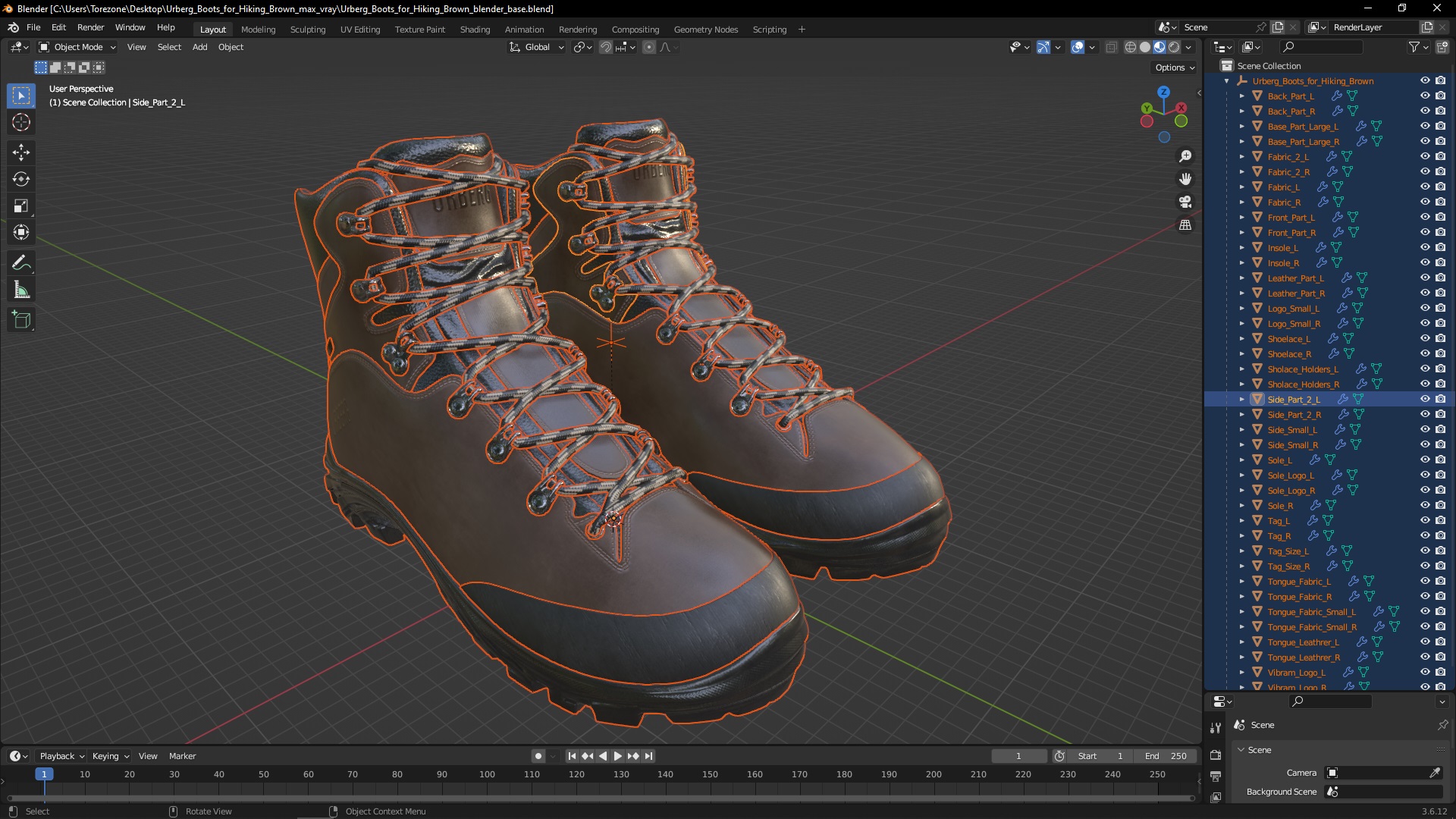Jump to the timeline start frame

(x=572, y=756)
